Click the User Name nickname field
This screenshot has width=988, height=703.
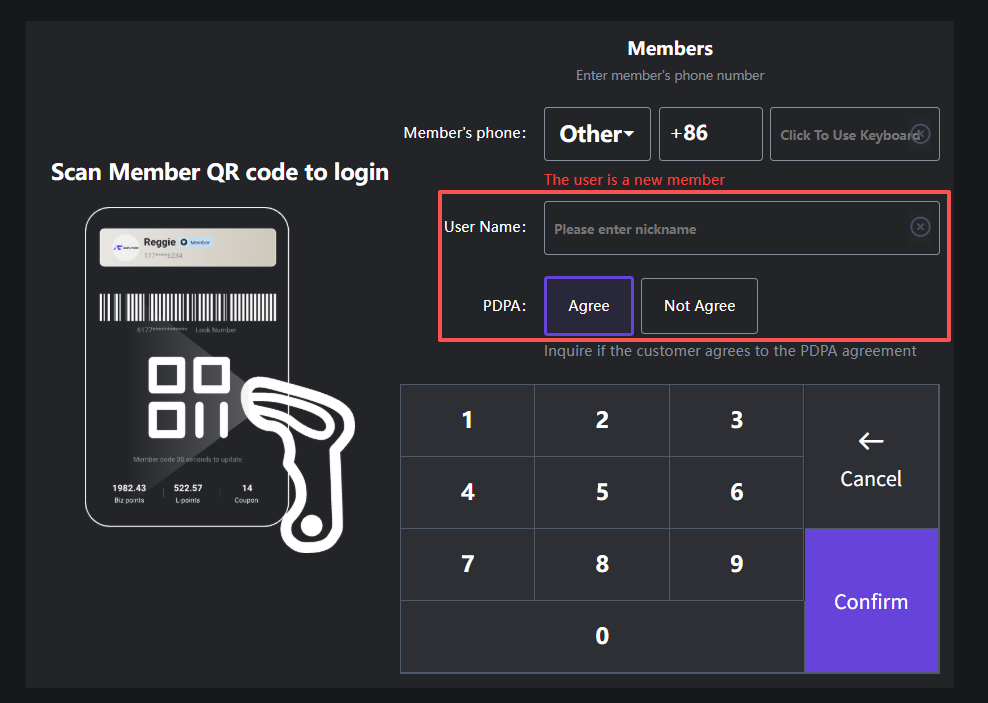(x=725, y=228)
